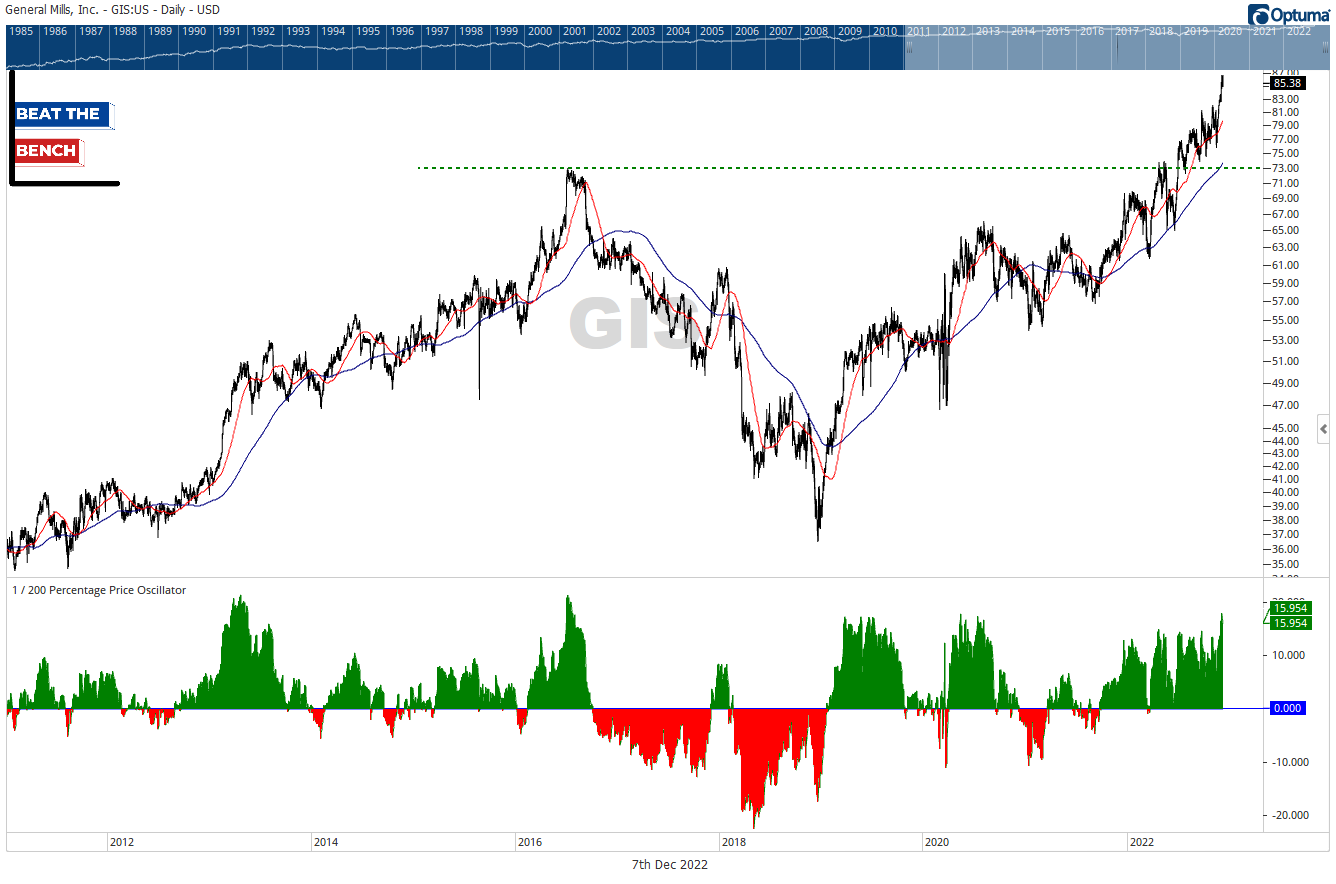Click the 10.000 oscillator axis label

pyautogui.click(x=1288, y=655)
